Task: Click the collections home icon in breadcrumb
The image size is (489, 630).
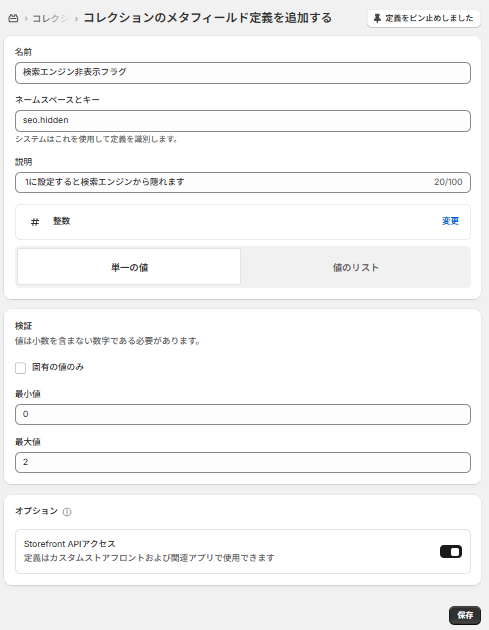Action: pos(13,18)
